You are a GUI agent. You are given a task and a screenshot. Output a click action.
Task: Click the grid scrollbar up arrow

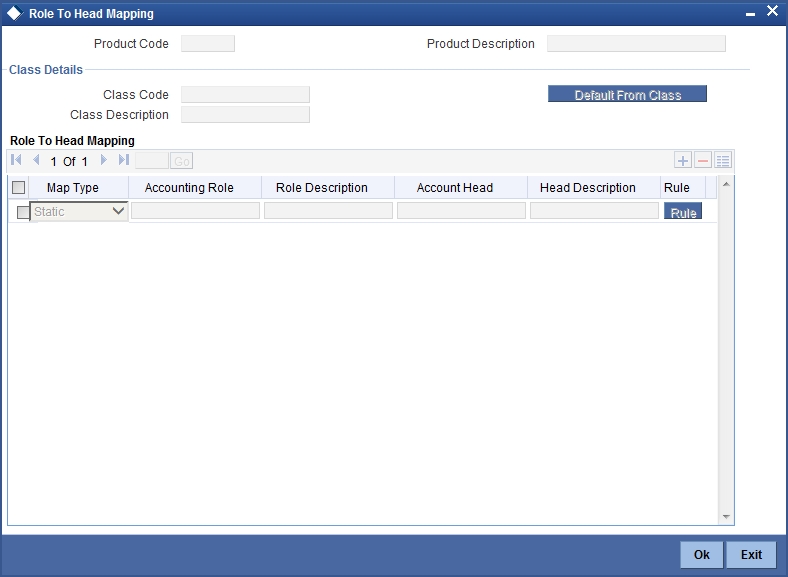(726, 184)
